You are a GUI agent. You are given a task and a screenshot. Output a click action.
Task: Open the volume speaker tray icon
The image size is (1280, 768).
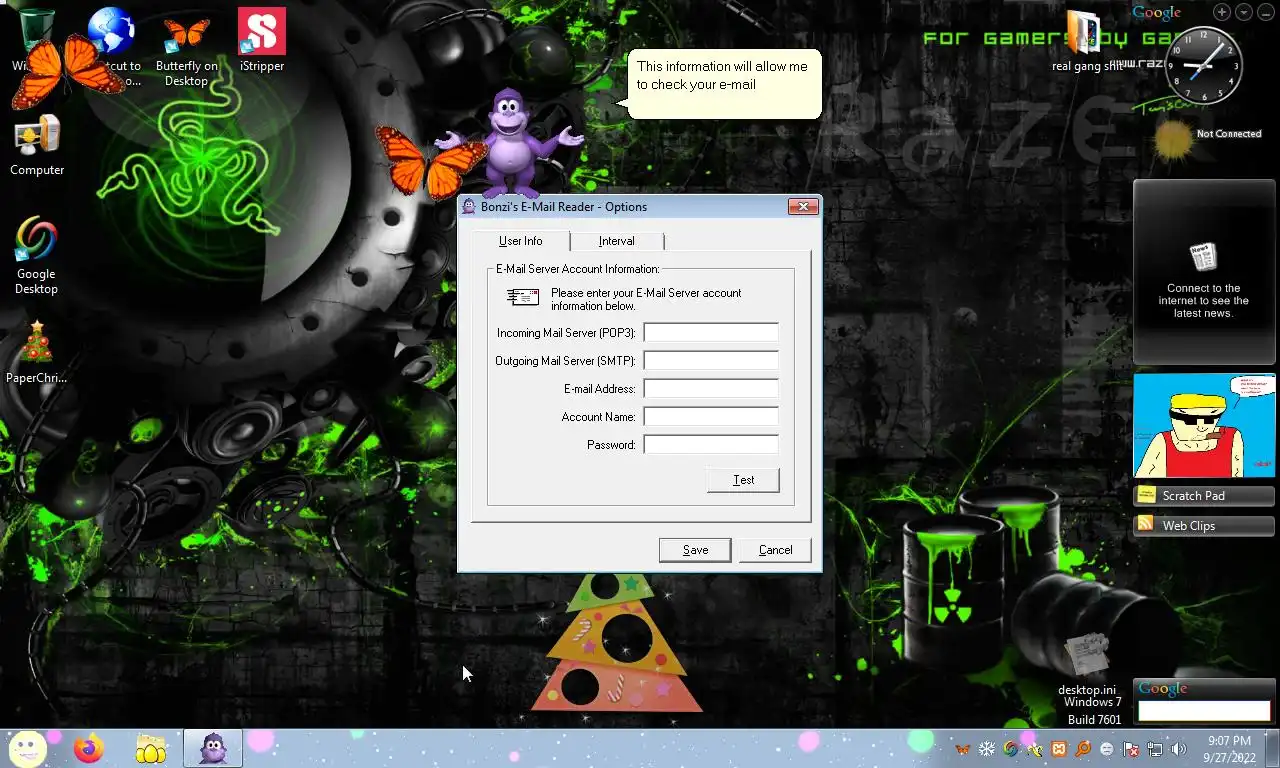(1179, 749)
